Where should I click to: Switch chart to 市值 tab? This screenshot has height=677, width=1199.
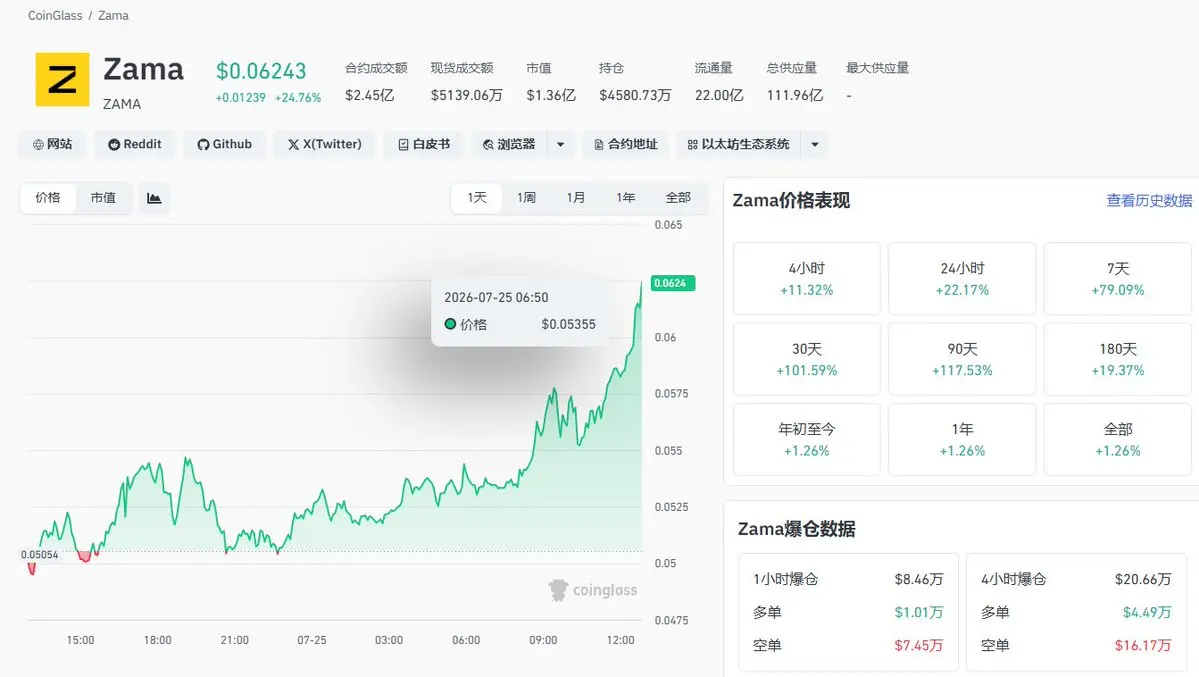103,198
